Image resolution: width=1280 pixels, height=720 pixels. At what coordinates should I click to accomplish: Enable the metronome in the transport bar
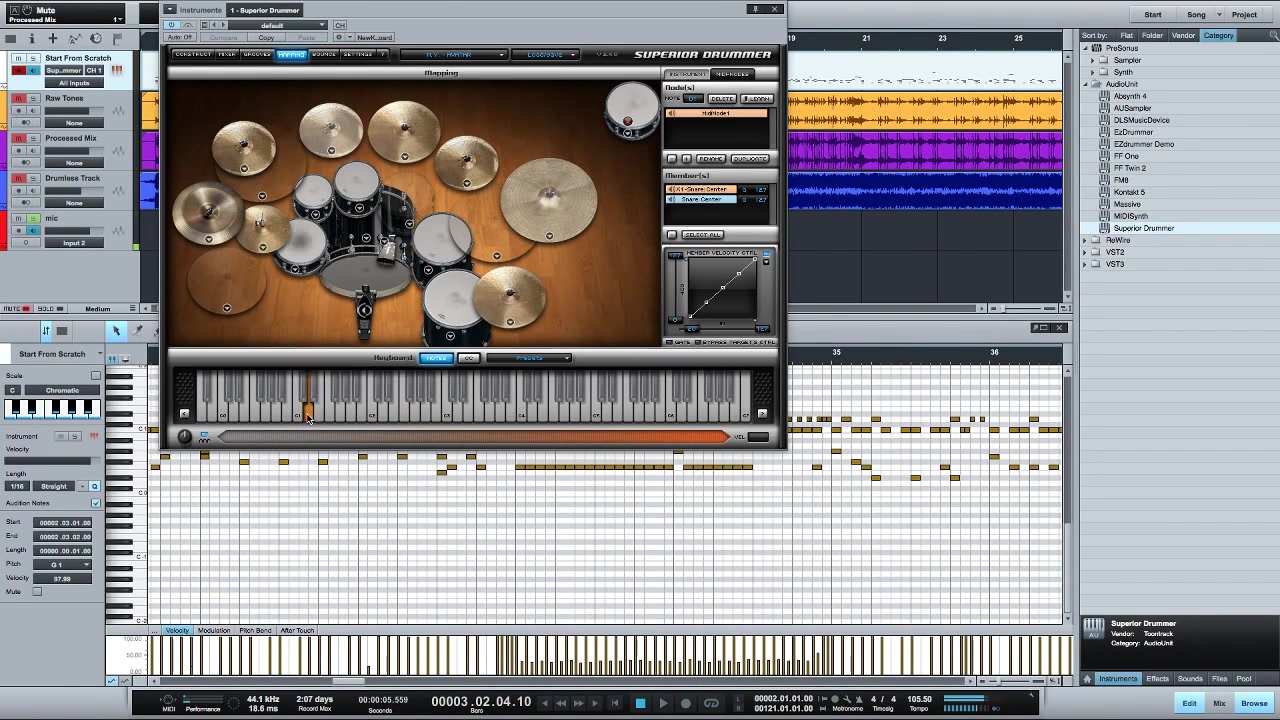point(859,699)
